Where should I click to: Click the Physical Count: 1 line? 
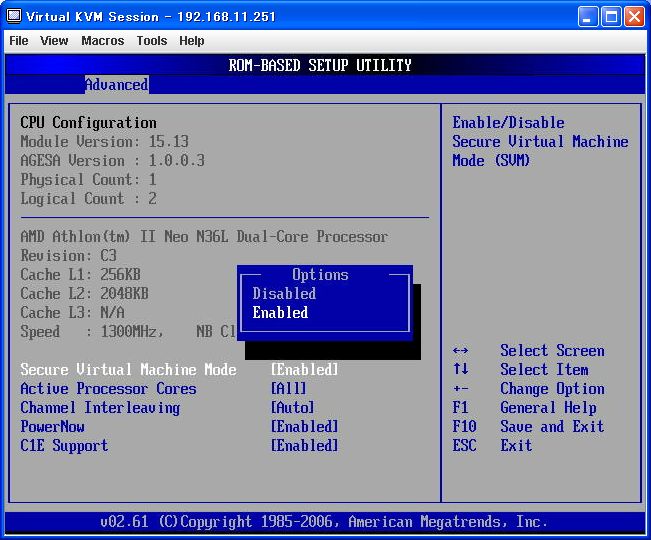(x=88, y=180)
